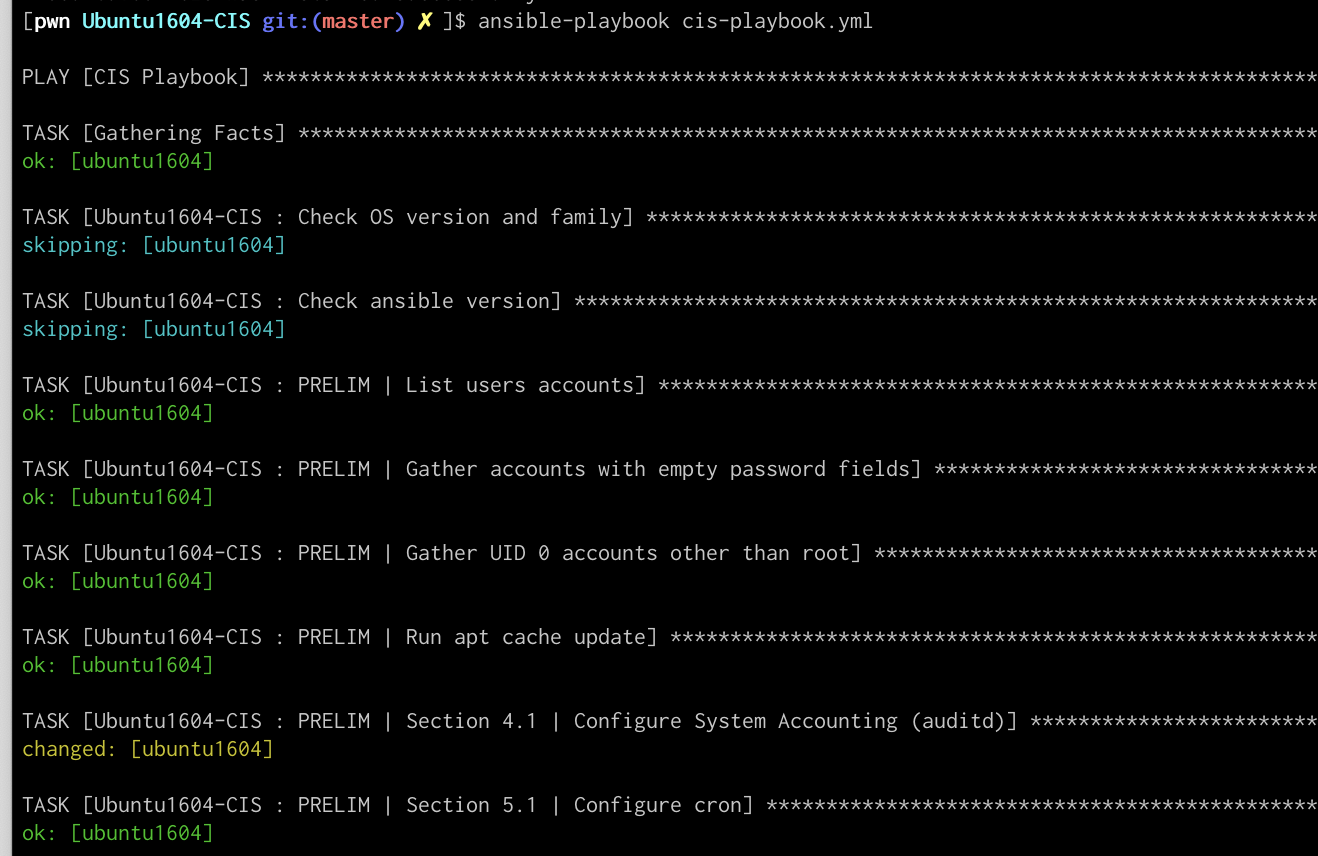Click the Run apt cache update task line

click(669, 637)
